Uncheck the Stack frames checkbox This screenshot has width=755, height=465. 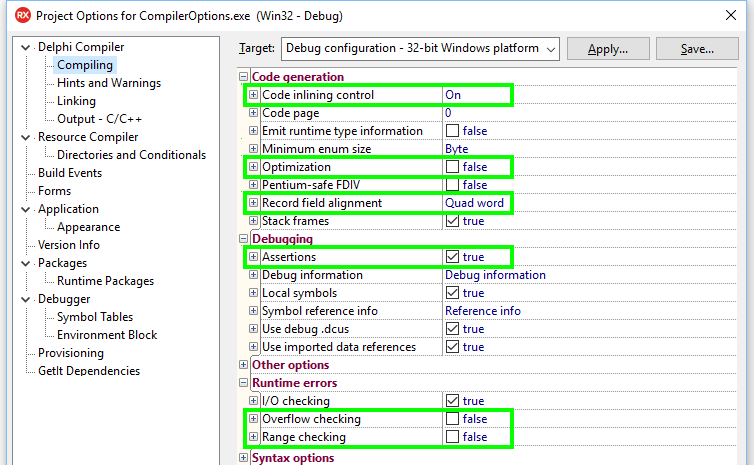452,220
